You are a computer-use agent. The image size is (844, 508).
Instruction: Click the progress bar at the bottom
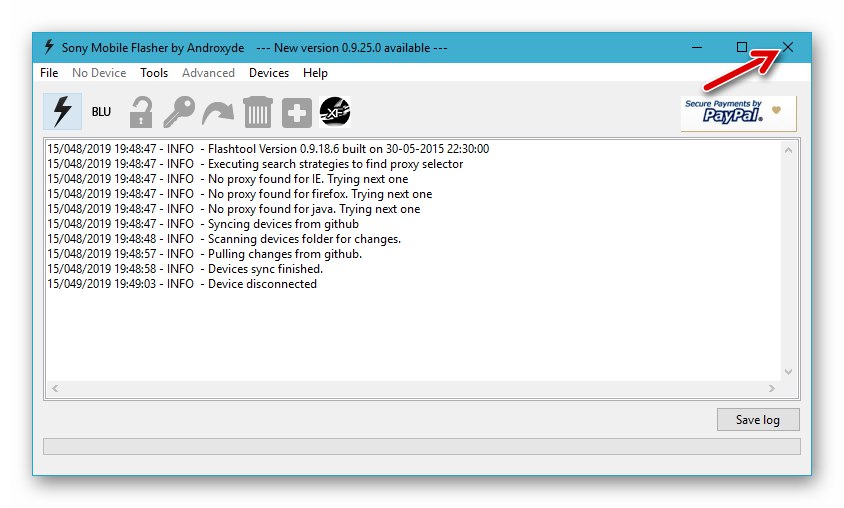coord(421,446)
